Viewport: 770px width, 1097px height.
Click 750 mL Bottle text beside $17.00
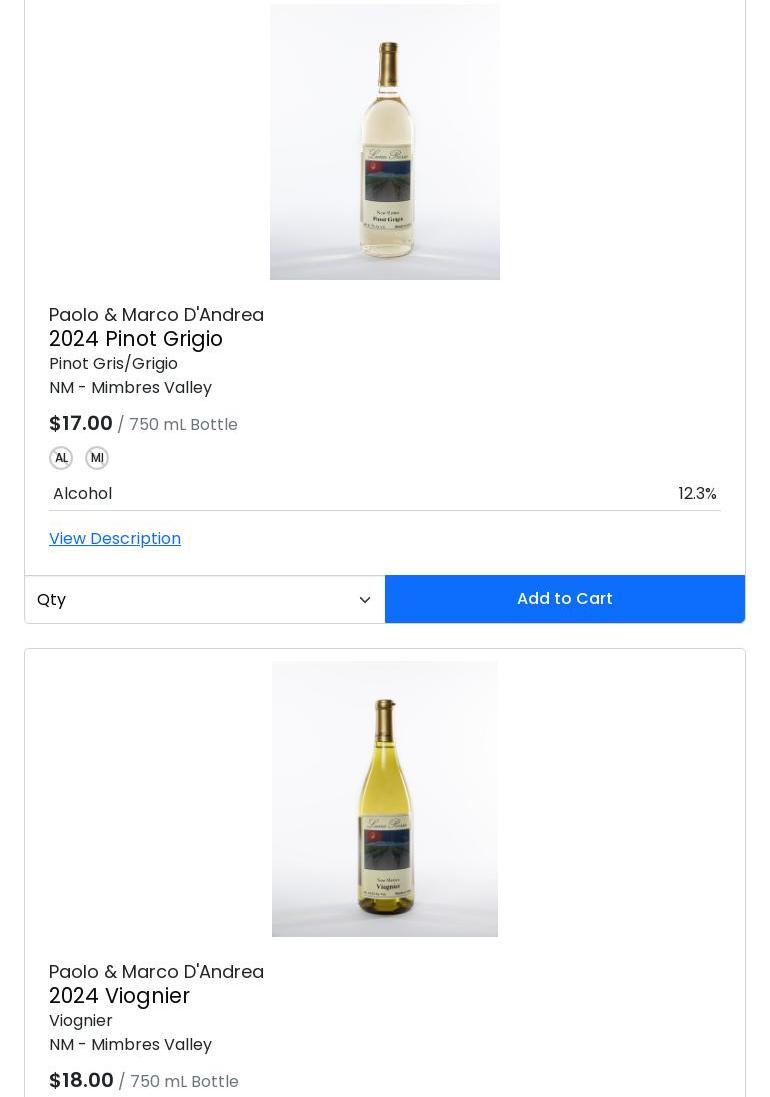[x=183, y=425]
